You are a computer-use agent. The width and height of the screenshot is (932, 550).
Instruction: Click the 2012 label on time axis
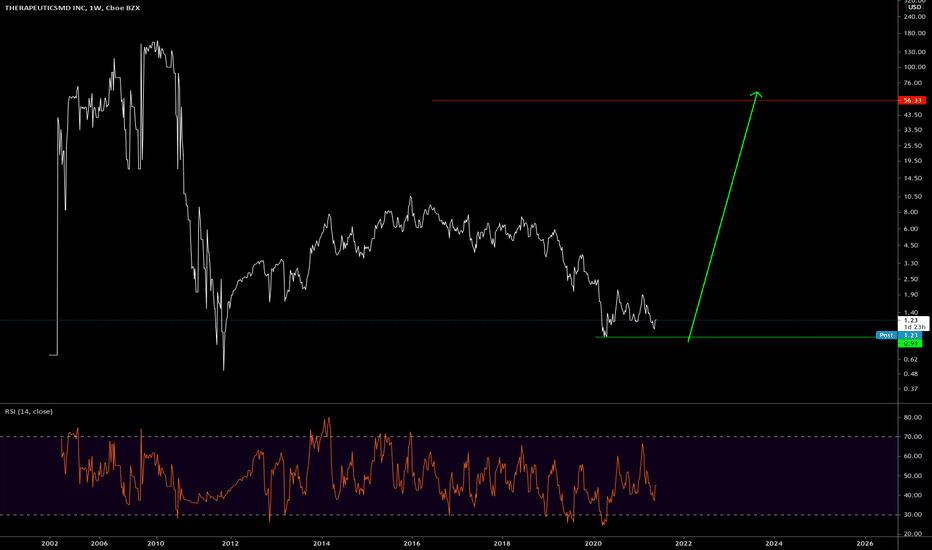[230, 543]
